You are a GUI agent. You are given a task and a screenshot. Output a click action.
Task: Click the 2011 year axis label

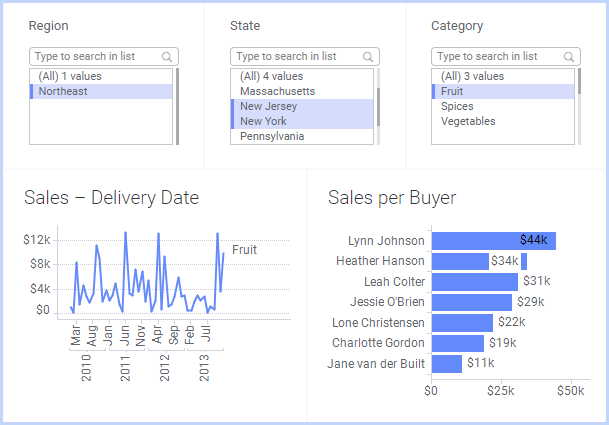pyautogui.click(x=125, y=368)
